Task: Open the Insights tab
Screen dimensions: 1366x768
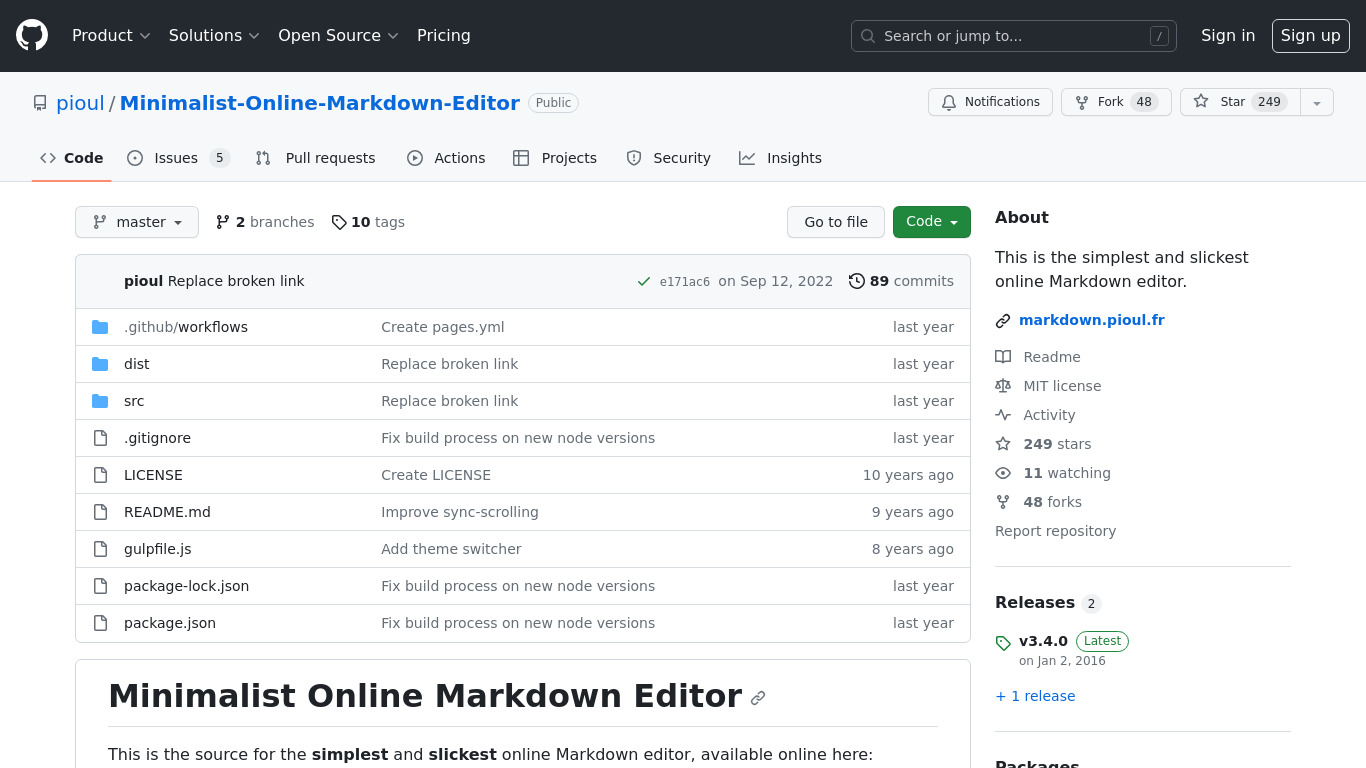Action: [780, 158]
